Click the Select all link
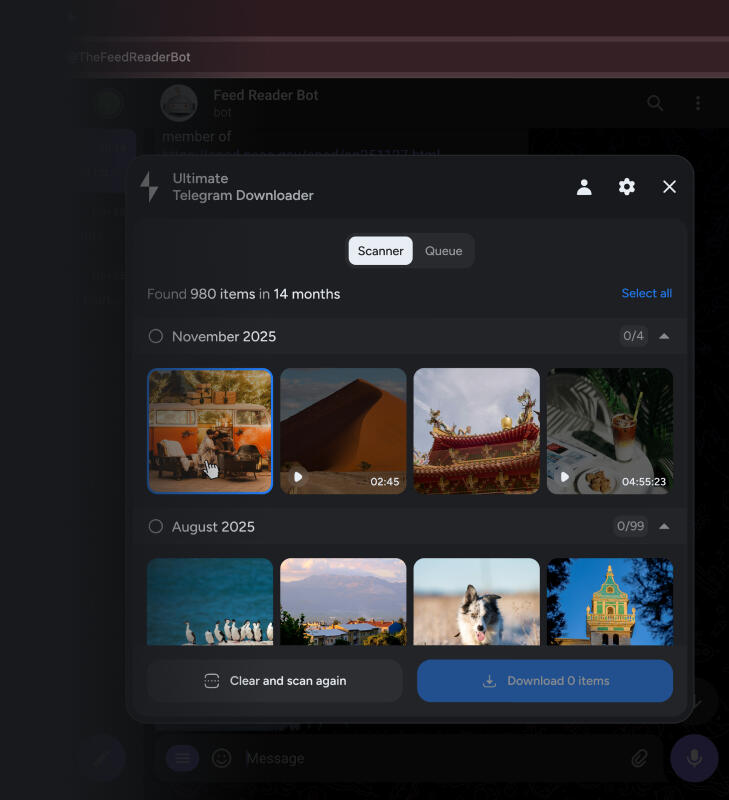729x800 pixels. click(646, 293)
